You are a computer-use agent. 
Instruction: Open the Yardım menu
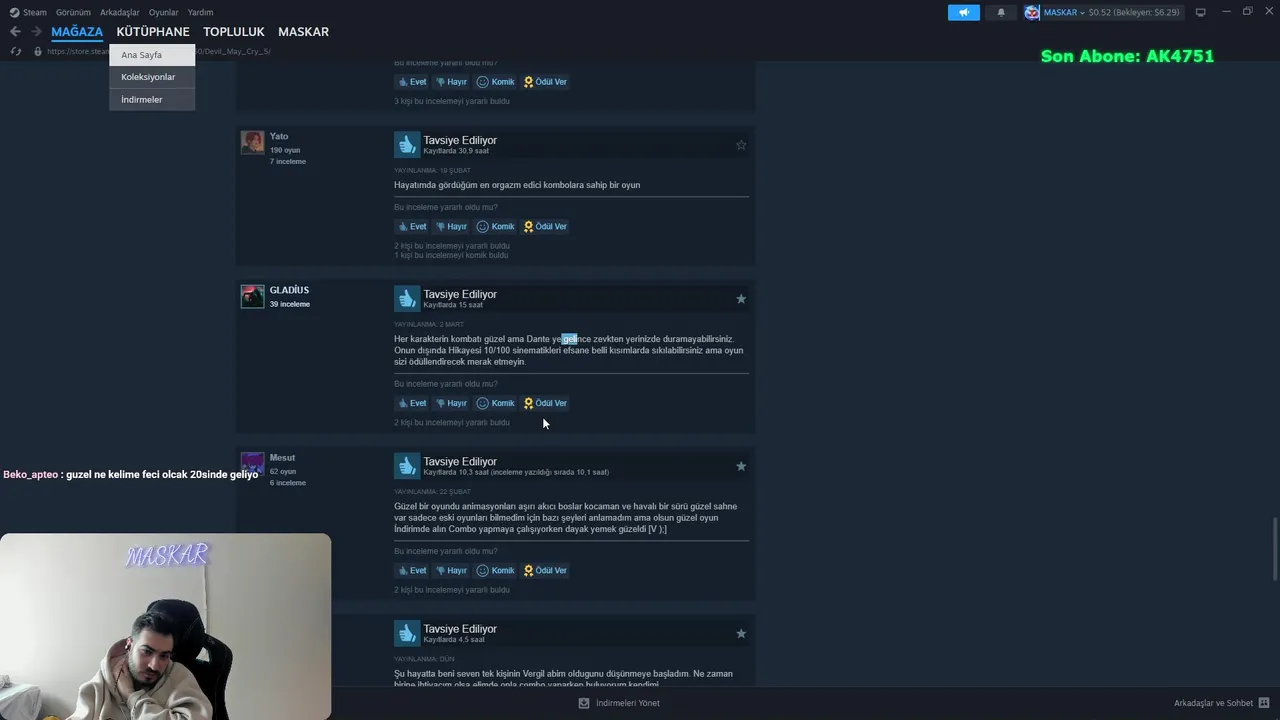201,12
